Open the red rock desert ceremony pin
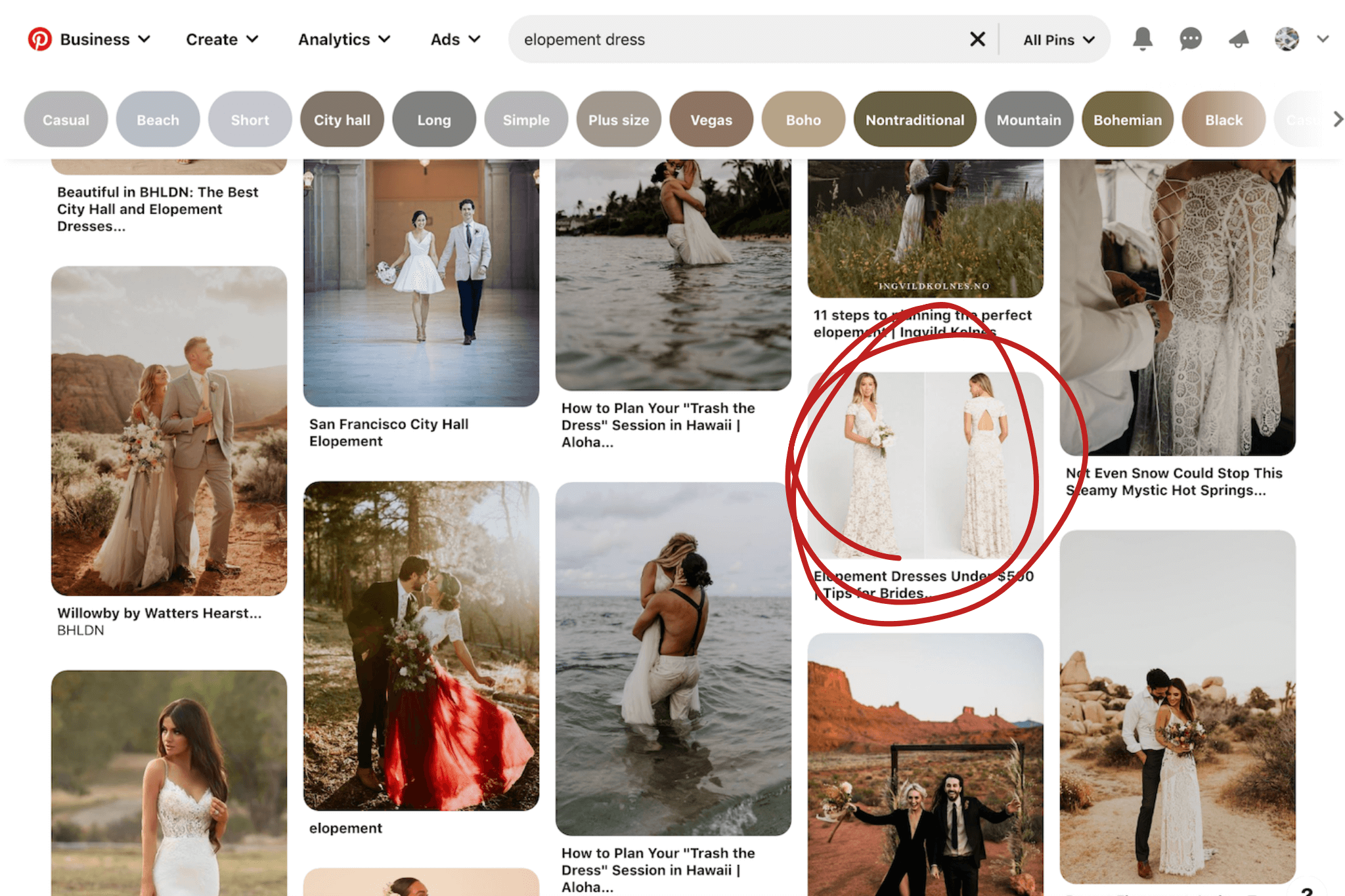Image resolution: width=1345 pixels, height=896 pixels. point(925,764)
